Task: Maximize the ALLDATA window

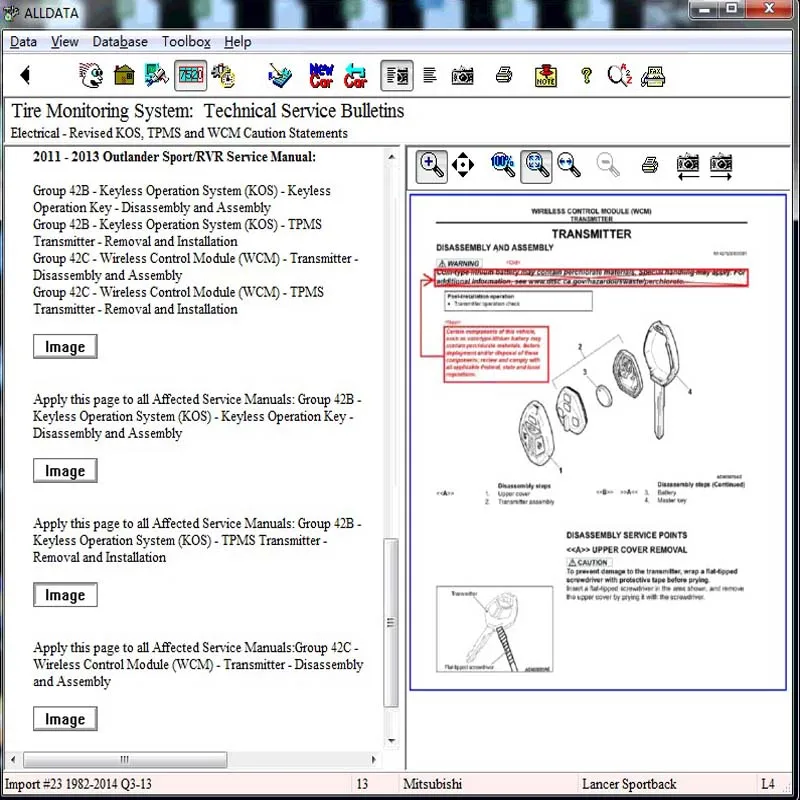Action: coord(732,9)
